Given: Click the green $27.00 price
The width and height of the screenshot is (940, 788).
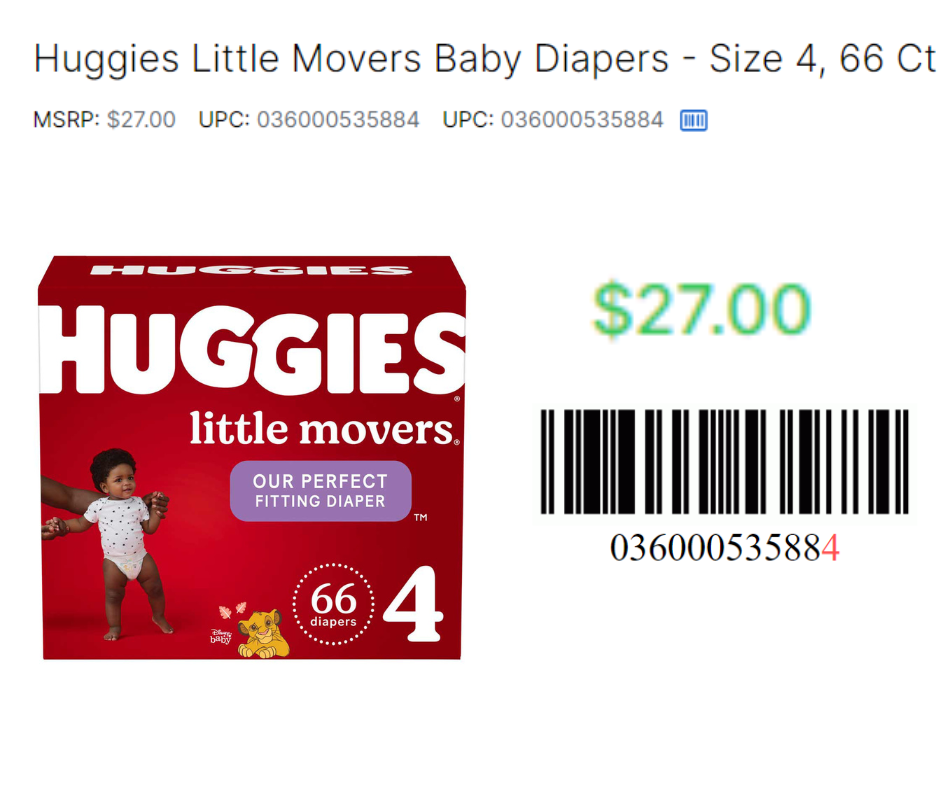Looking at the screenshot, I should pos(701,309).
